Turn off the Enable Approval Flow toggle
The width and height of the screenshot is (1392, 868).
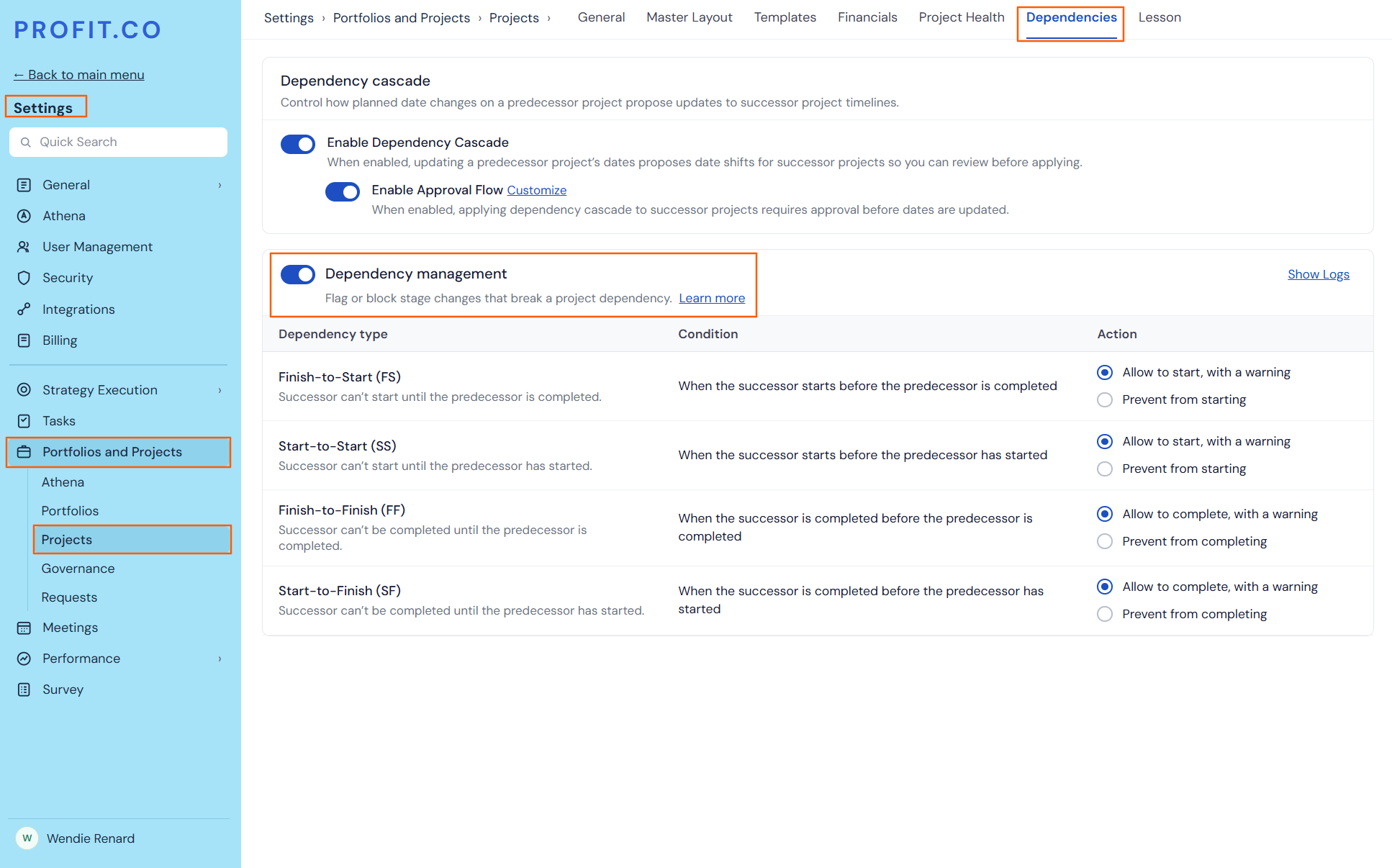click(343, 191)
